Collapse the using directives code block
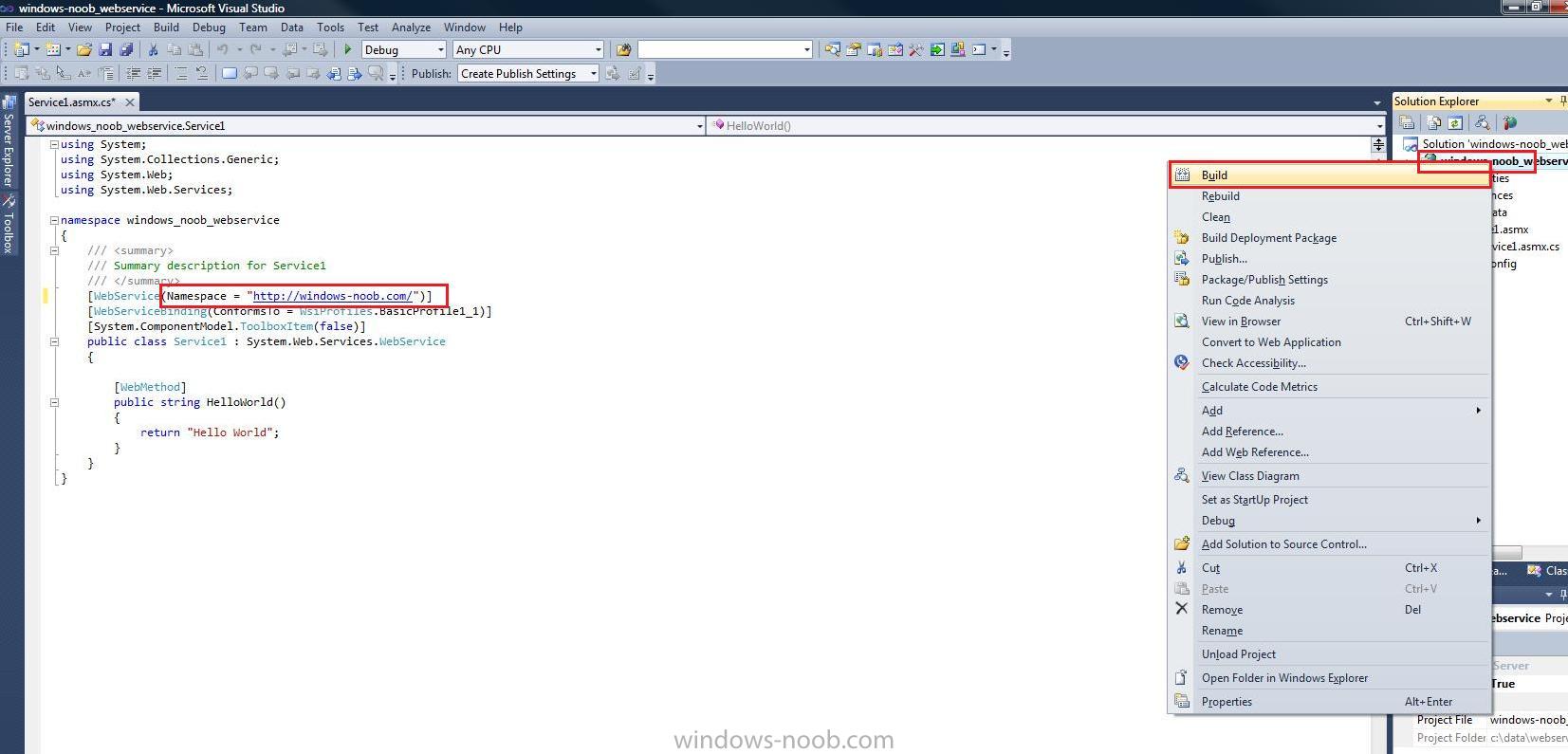1568x754 pixels. [x=54, y=144]
